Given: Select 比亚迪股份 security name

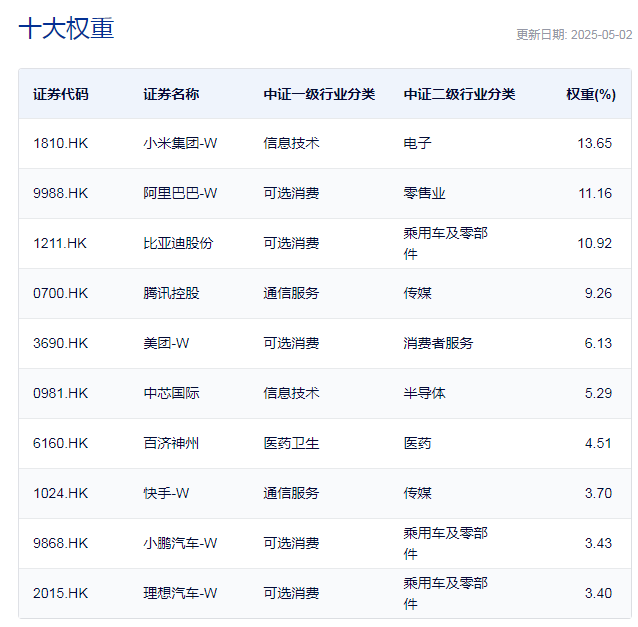Looking at the screenshot, I should [x=178, y=243].
